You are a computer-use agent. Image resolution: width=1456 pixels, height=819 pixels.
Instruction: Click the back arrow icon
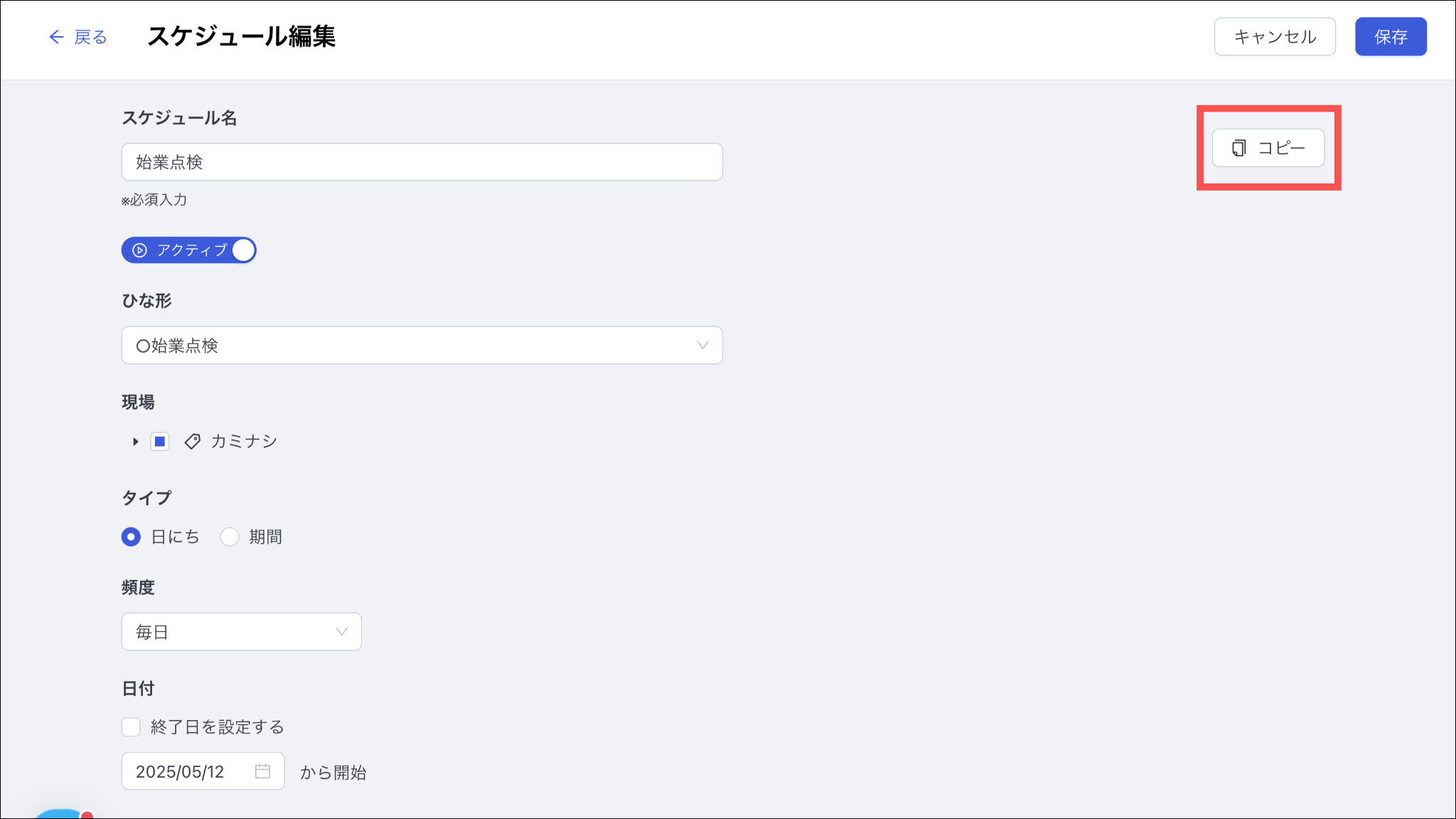[56, 37]
